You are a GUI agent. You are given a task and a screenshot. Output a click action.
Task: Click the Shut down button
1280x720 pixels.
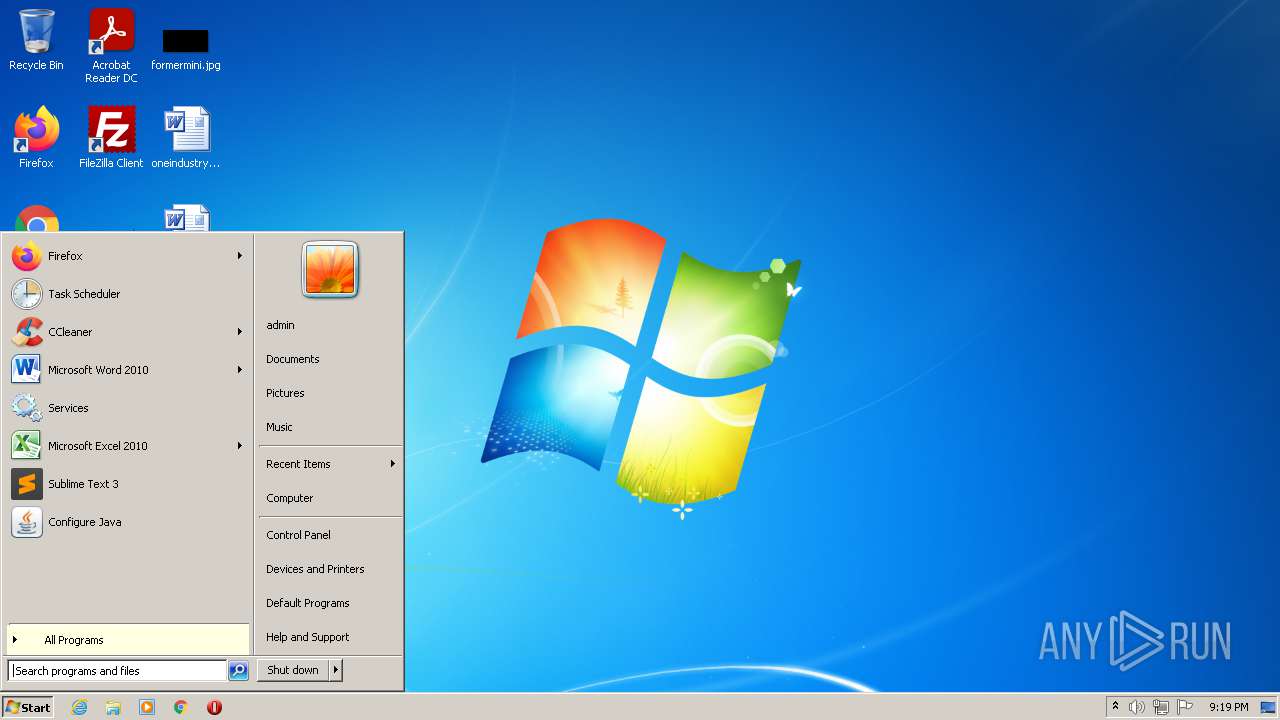(293, 670)
